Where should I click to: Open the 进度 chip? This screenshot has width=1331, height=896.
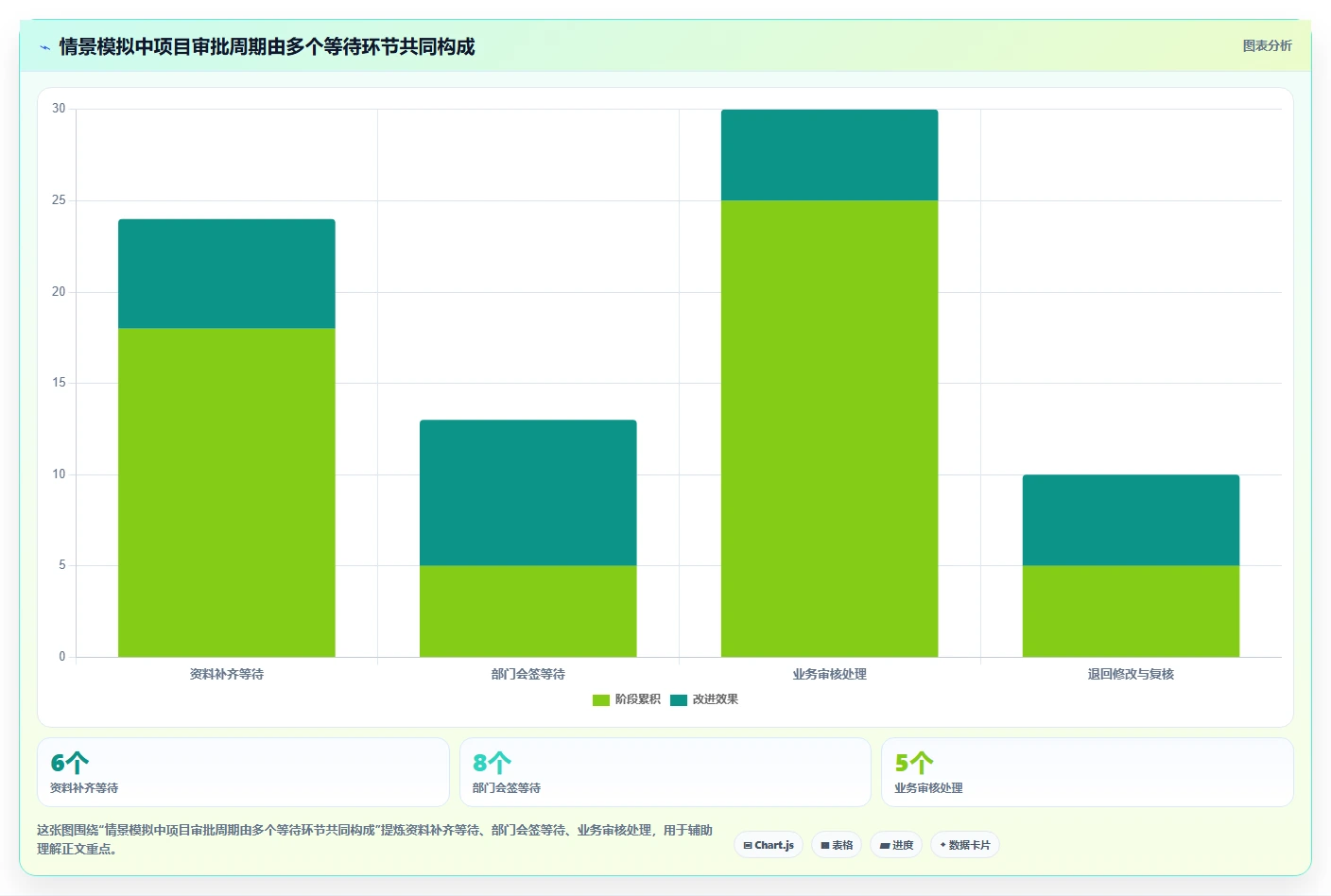coord(896,845)
